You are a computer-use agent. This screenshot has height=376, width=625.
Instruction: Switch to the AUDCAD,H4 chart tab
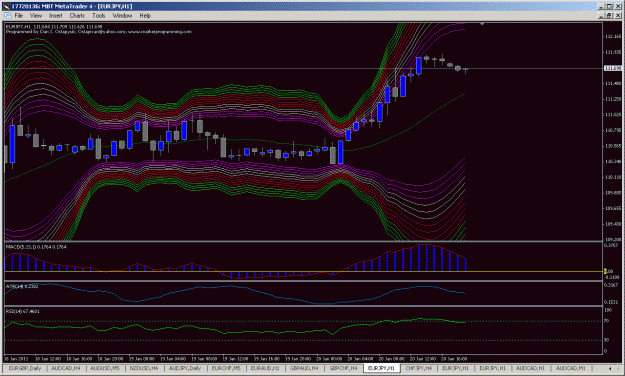66,368
